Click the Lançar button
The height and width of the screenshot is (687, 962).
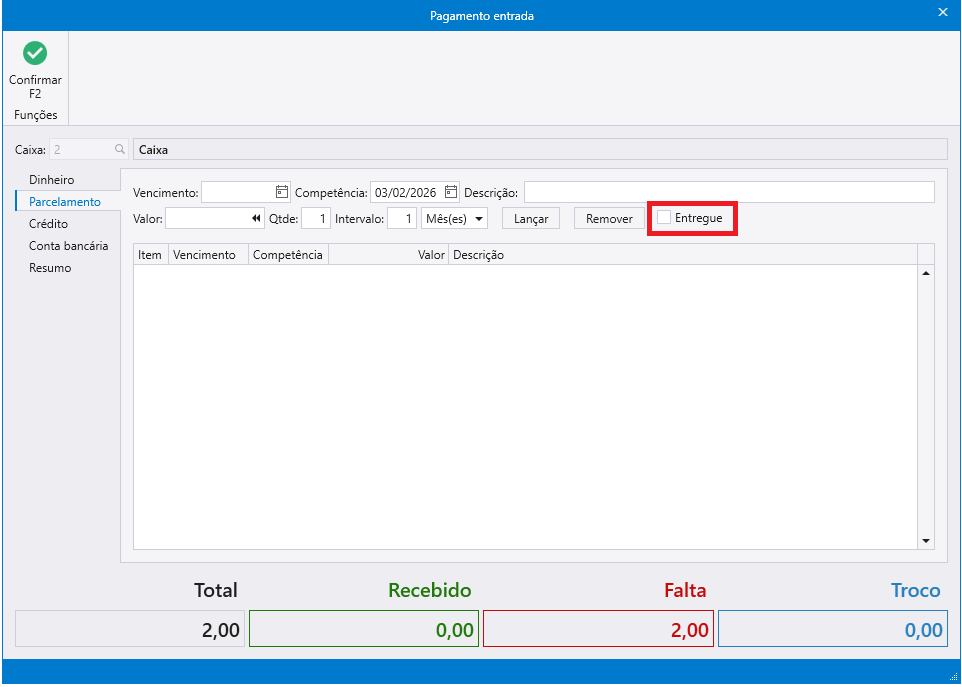pos(531,218)
